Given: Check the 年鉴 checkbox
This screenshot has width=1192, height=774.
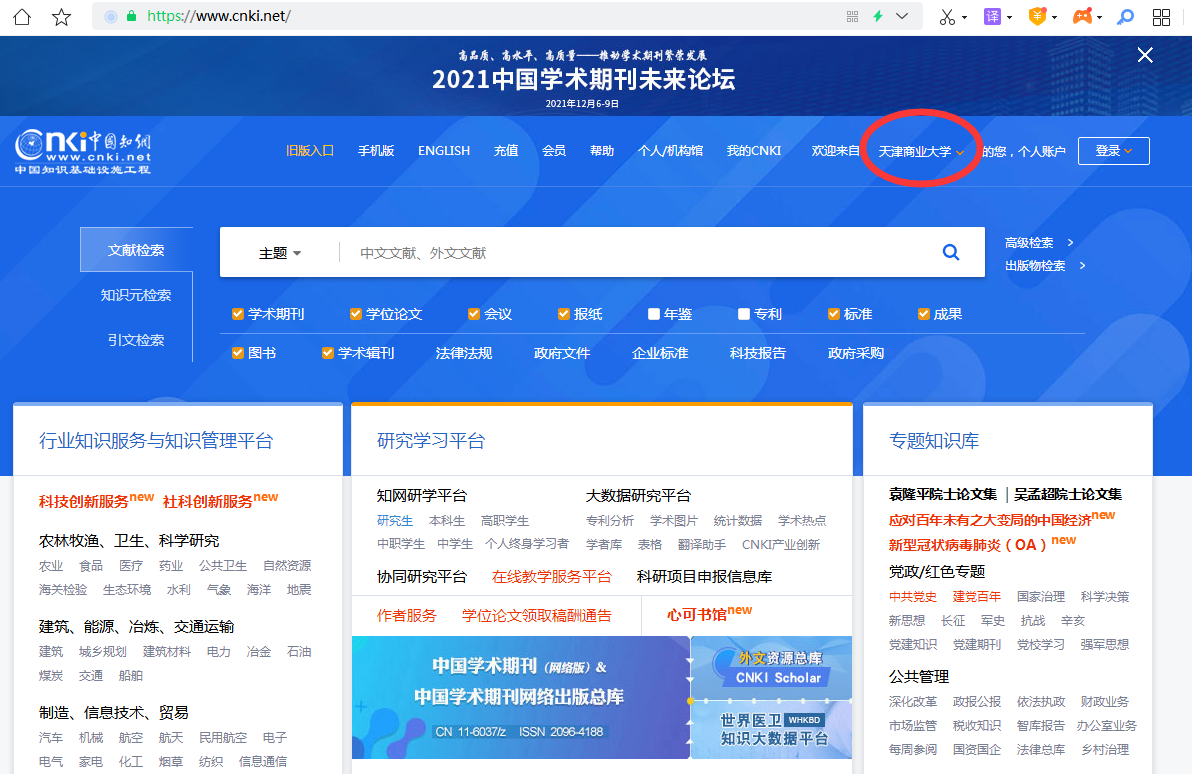Looking at the screenshot, I should [x=654, y=314].
